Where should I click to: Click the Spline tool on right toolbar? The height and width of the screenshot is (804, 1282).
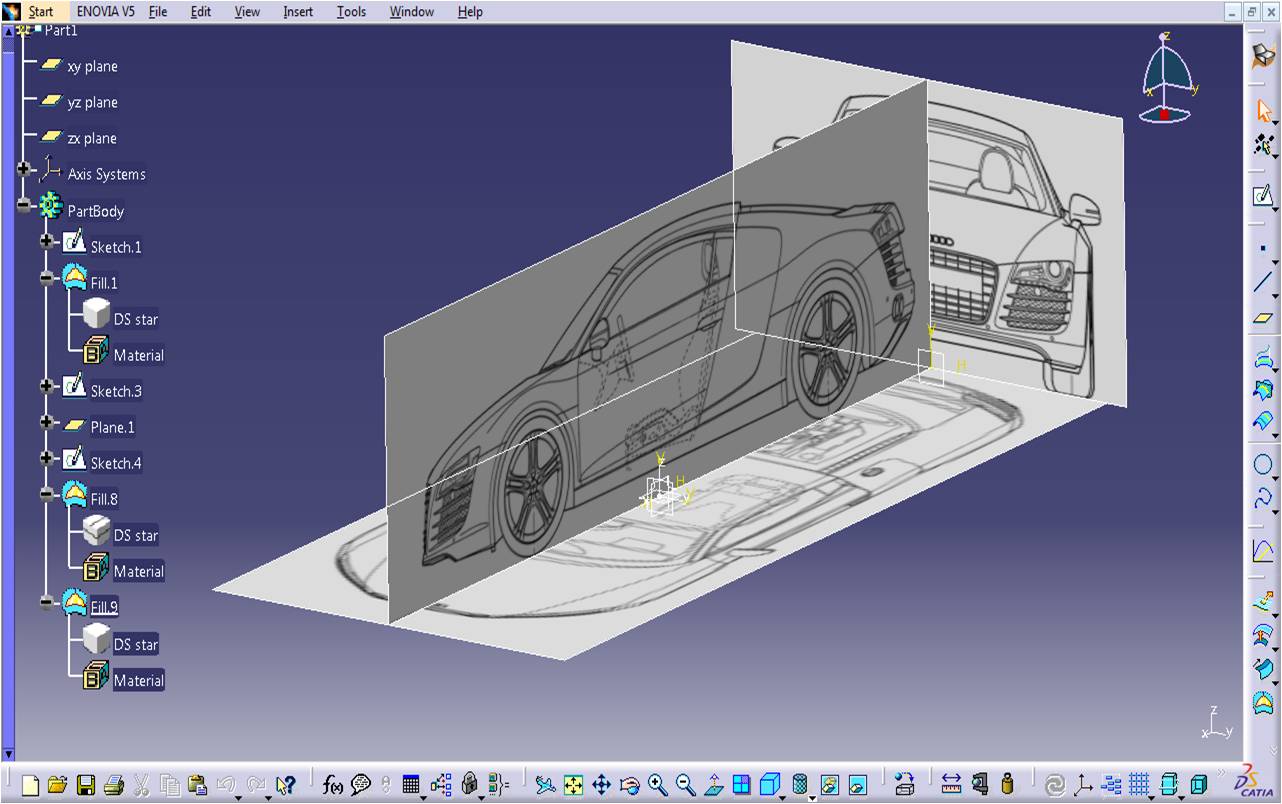pyautogui.click(x=1263, y=498)
